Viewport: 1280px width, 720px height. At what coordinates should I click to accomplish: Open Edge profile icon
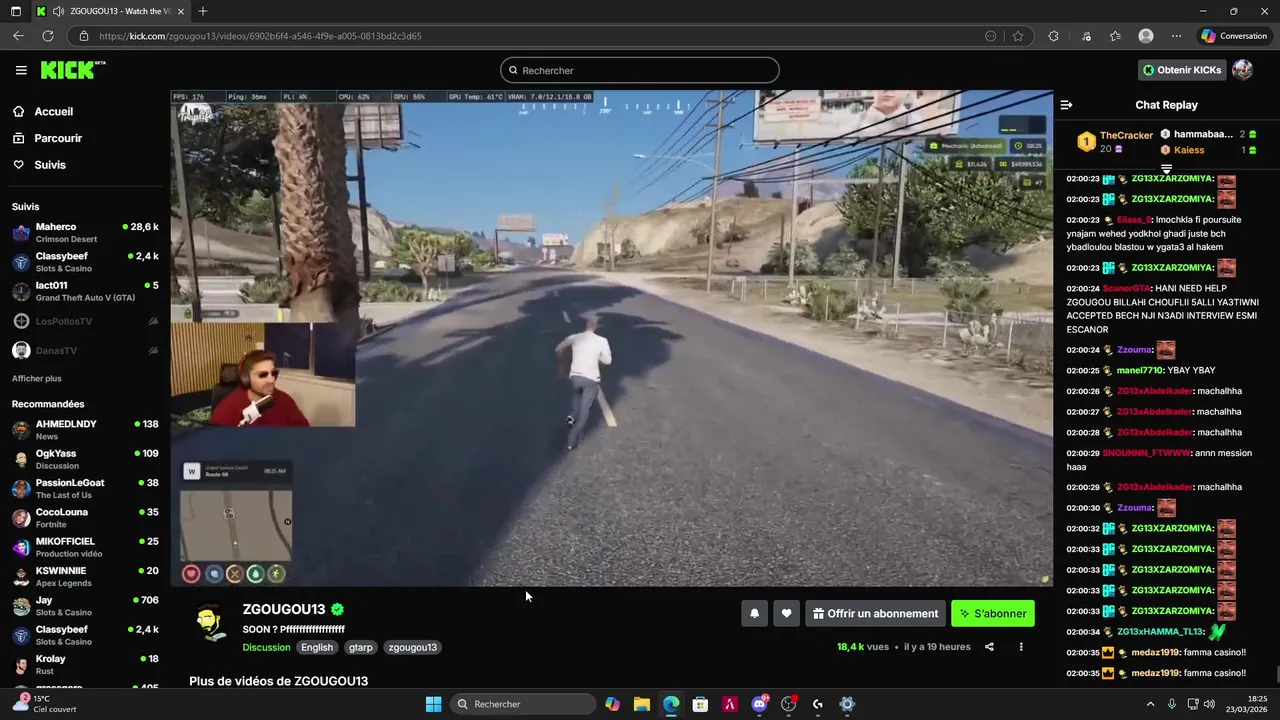(x=1146, y=36)
